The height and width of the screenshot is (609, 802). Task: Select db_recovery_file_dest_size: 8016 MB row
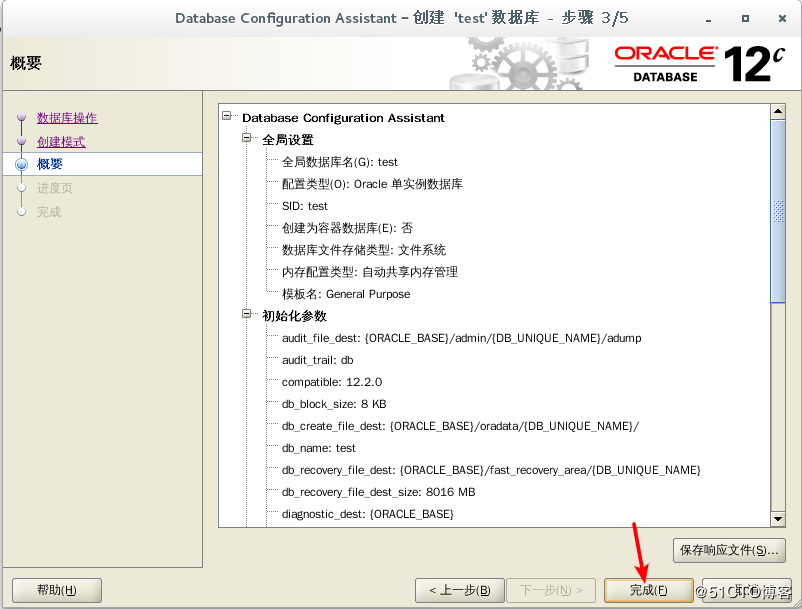click(378, 492)
